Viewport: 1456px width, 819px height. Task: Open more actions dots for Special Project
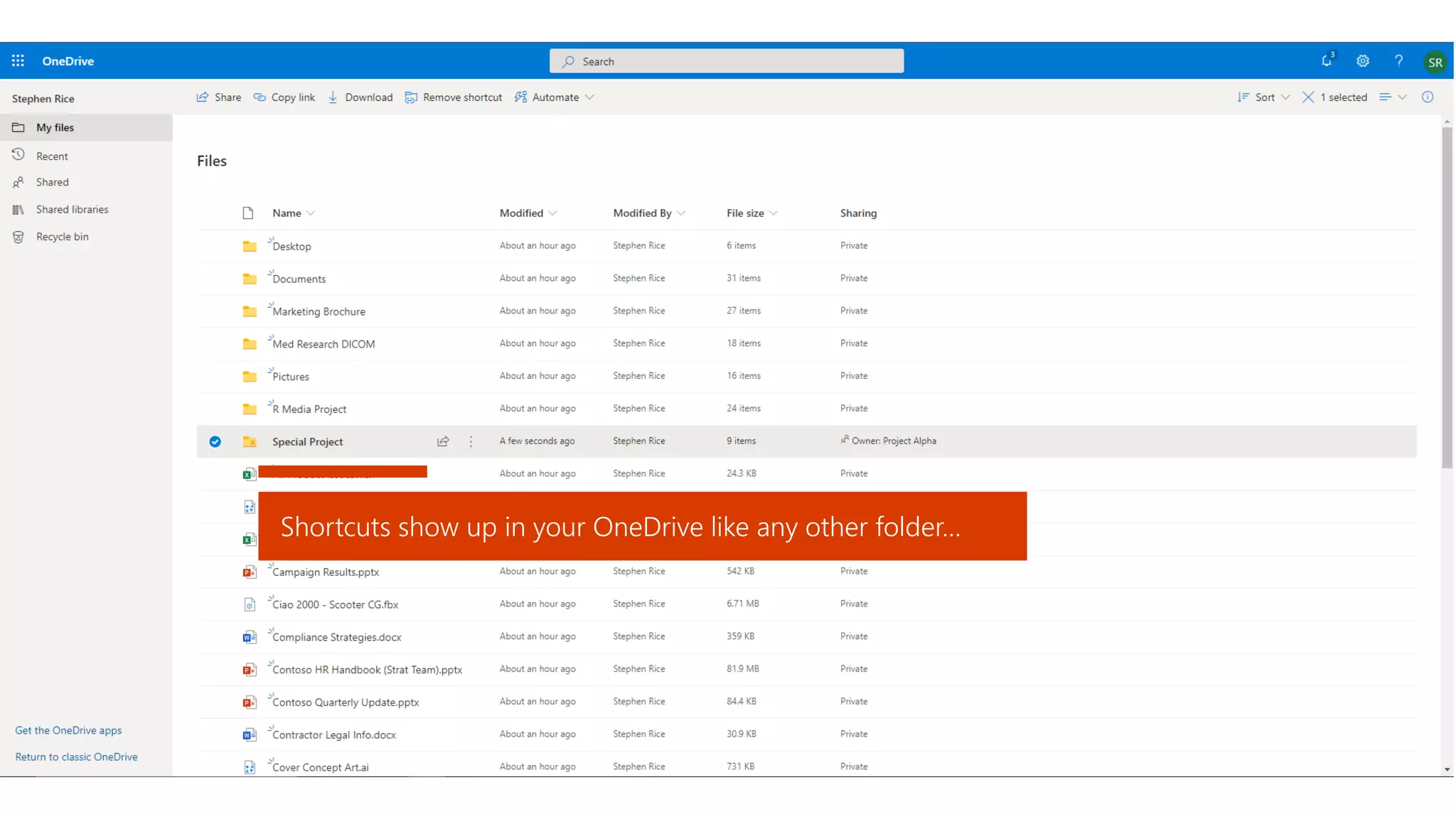pos(471,441)
